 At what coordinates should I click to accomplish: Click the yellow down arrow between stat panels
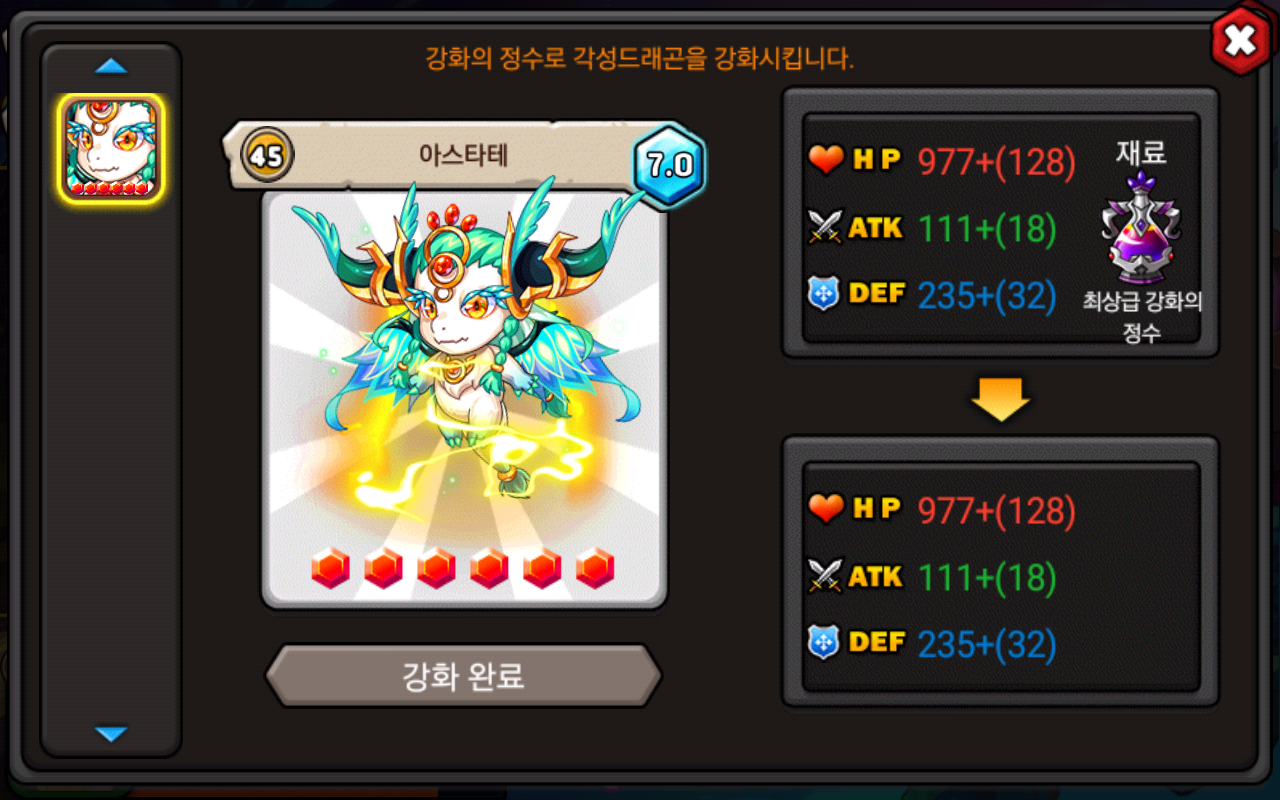1000,398
